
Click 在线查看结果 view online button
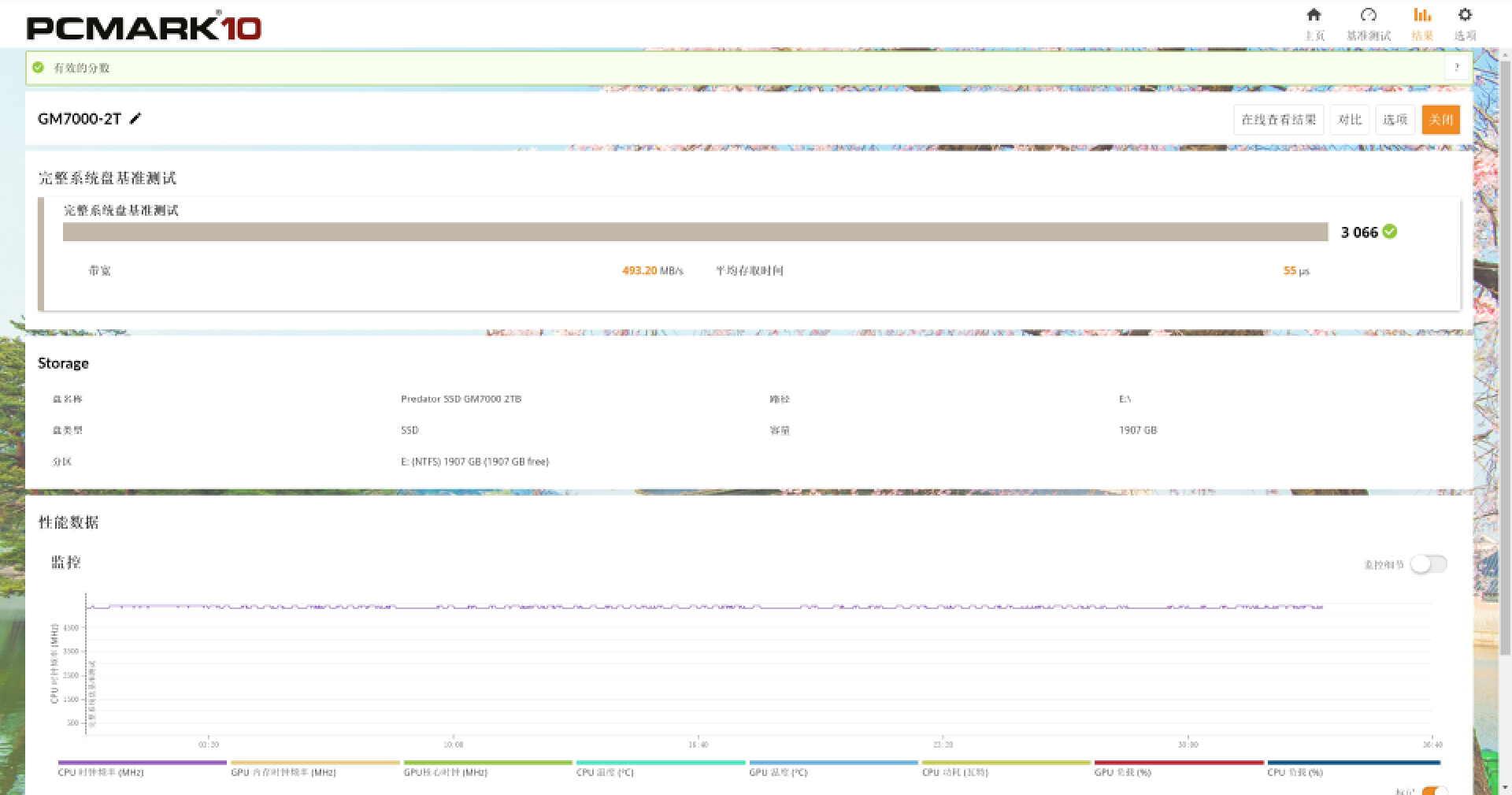pyautogui.click(x=1278, y=120)
